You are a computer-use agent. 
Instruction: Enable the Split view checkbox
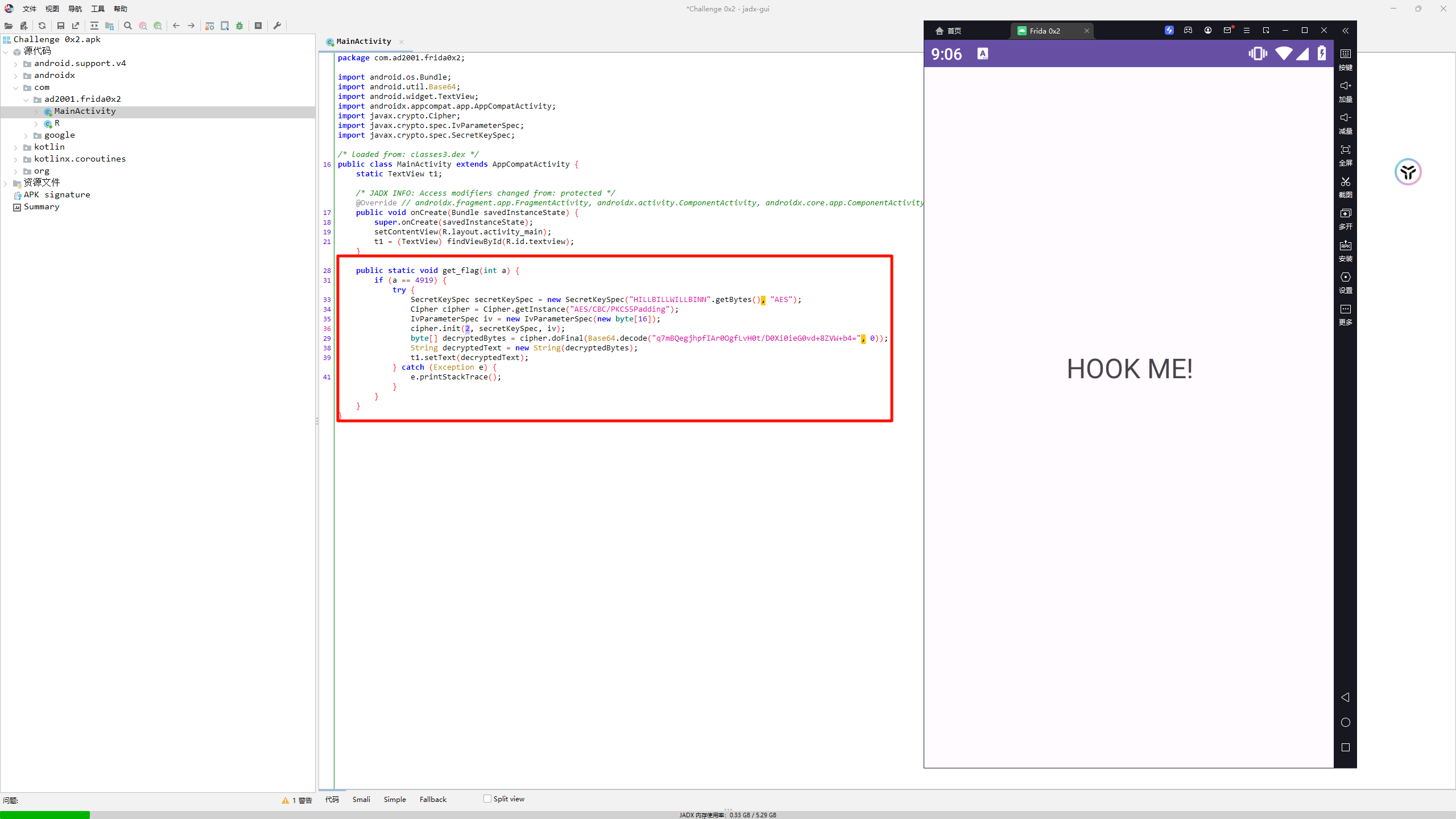(x=487, y=799)
